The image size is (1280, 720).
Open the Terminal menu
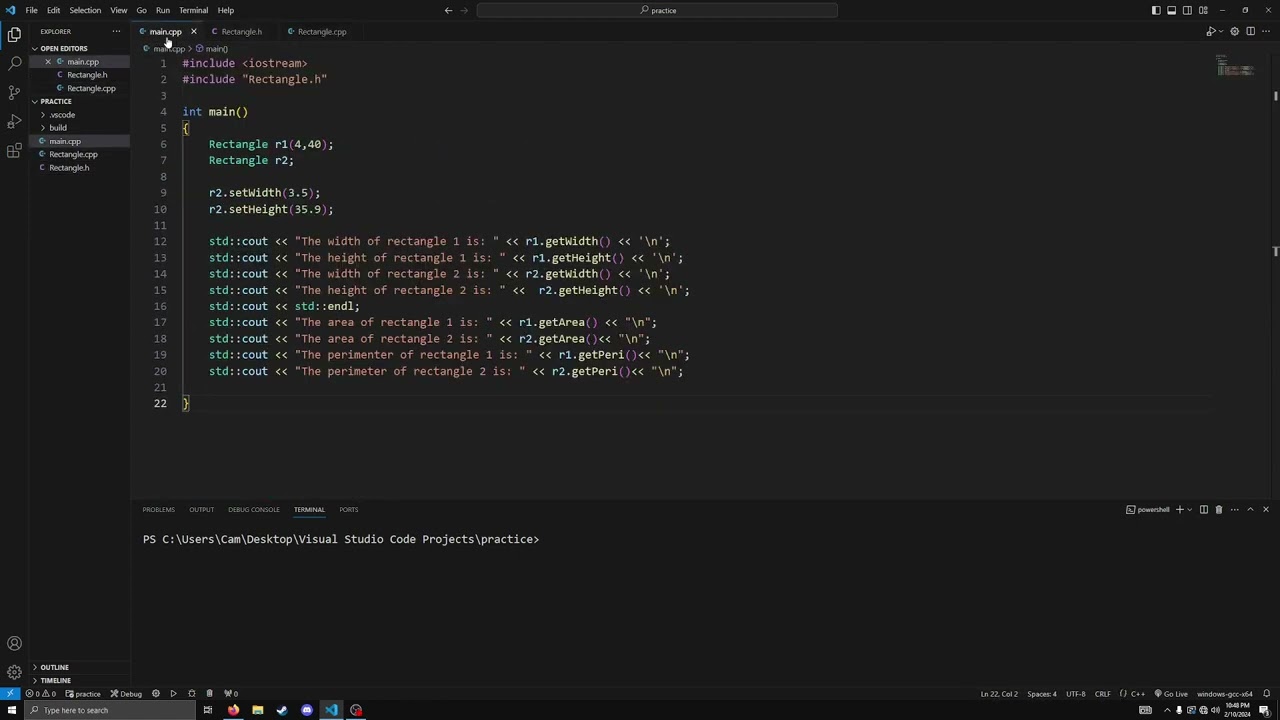coord(193,10)
